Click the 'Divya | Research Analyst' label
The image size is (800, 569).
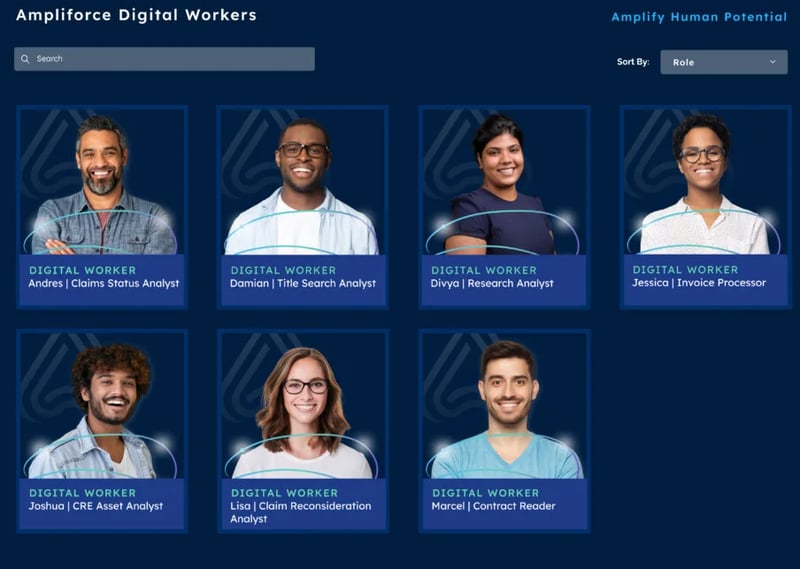pyautogui.click(x=492, y=284)
